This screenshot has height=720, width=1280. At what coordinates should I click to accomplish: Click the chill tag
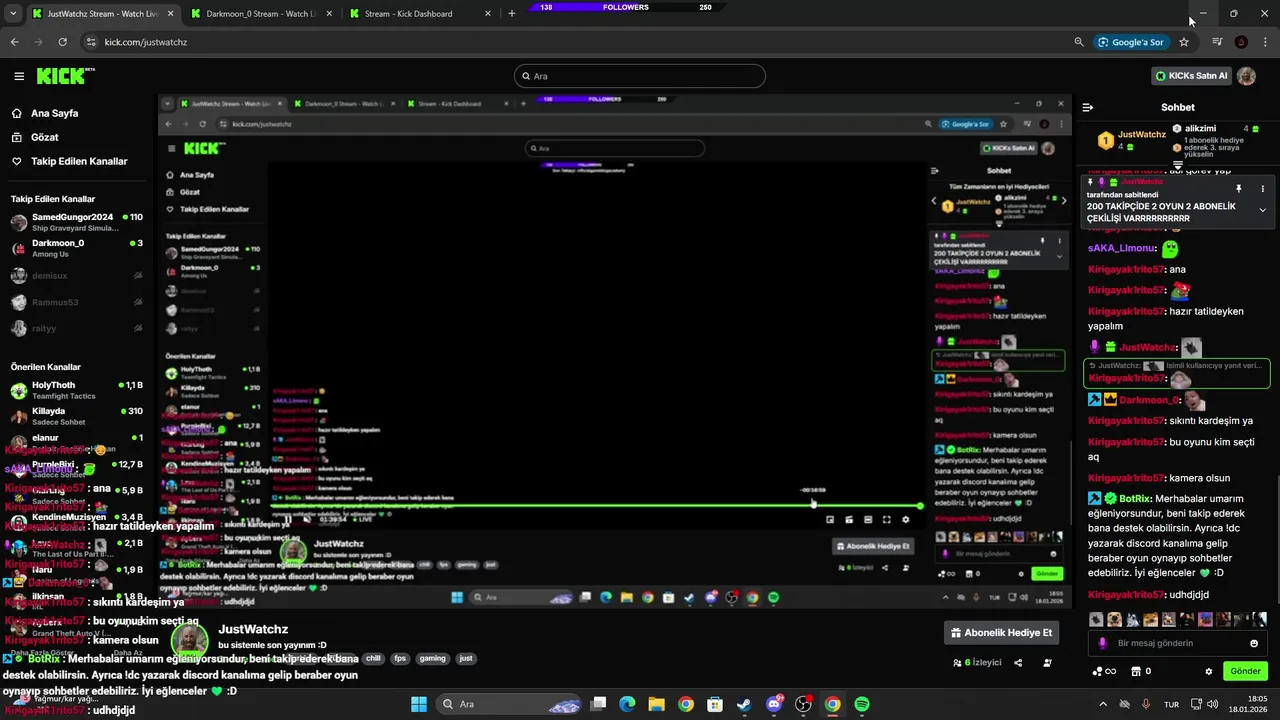coord(373,659)
